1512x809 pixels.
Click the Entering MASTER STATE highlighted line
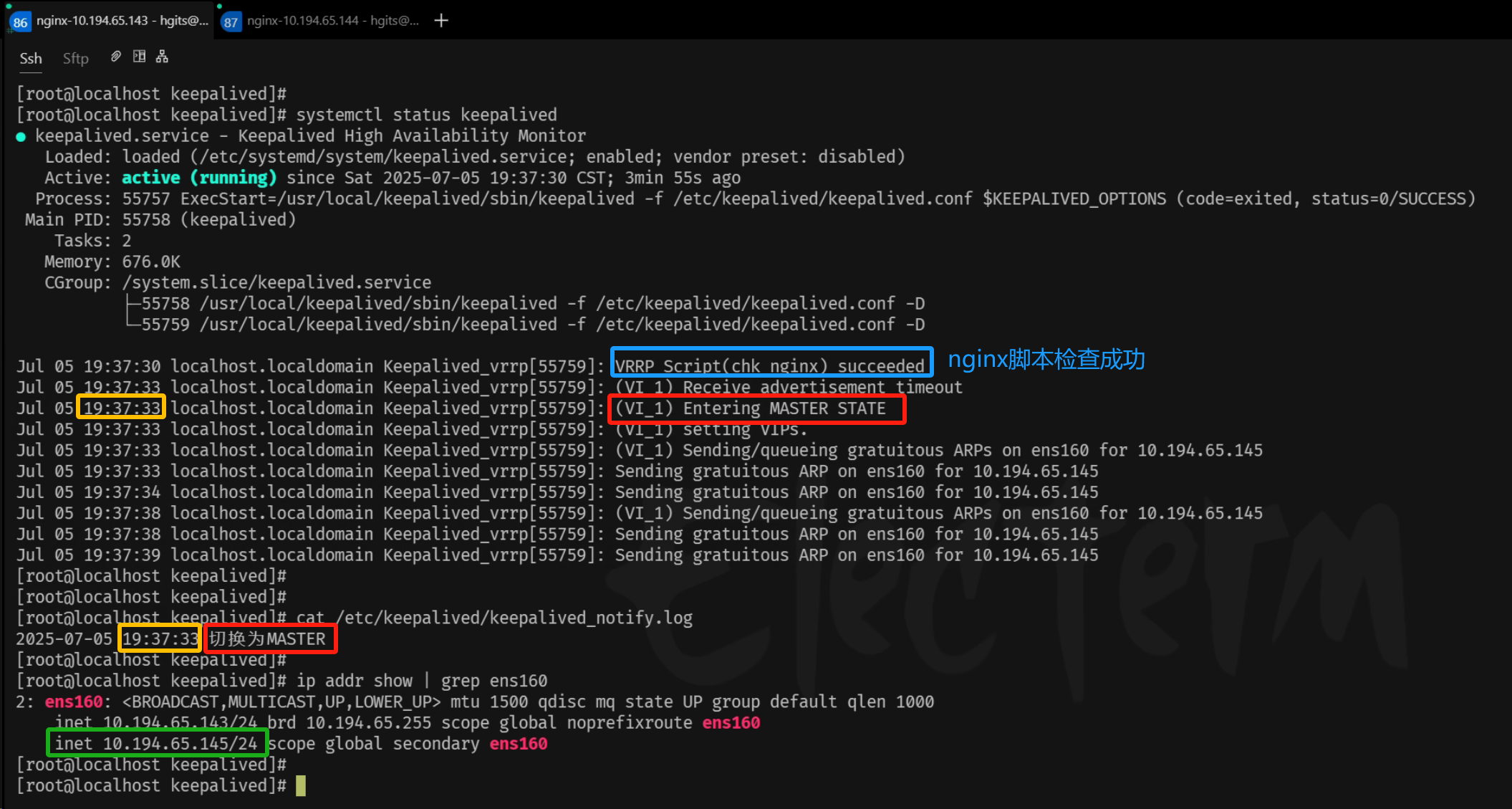click(756, 408)
